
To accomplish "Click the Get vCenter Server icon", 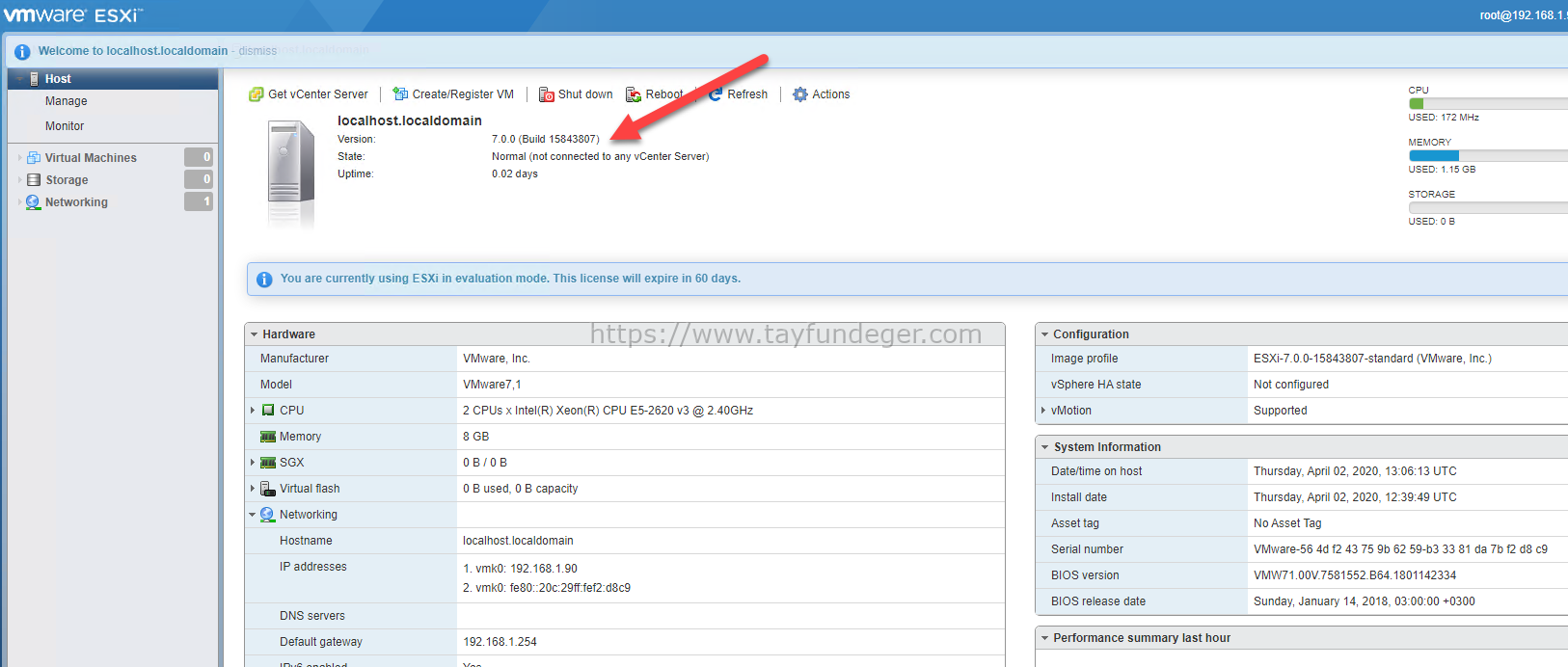I will point(256,94).
